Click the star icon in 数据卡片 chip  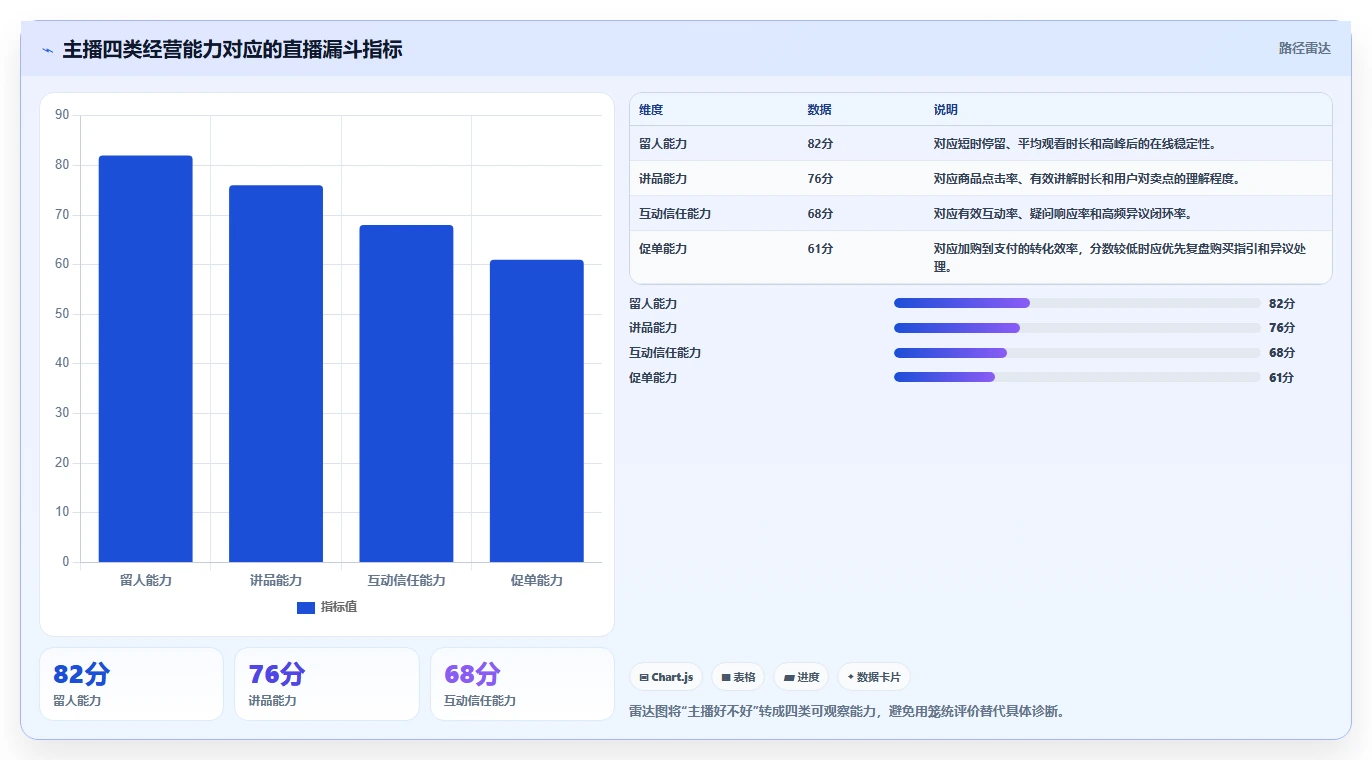(850, 677)
